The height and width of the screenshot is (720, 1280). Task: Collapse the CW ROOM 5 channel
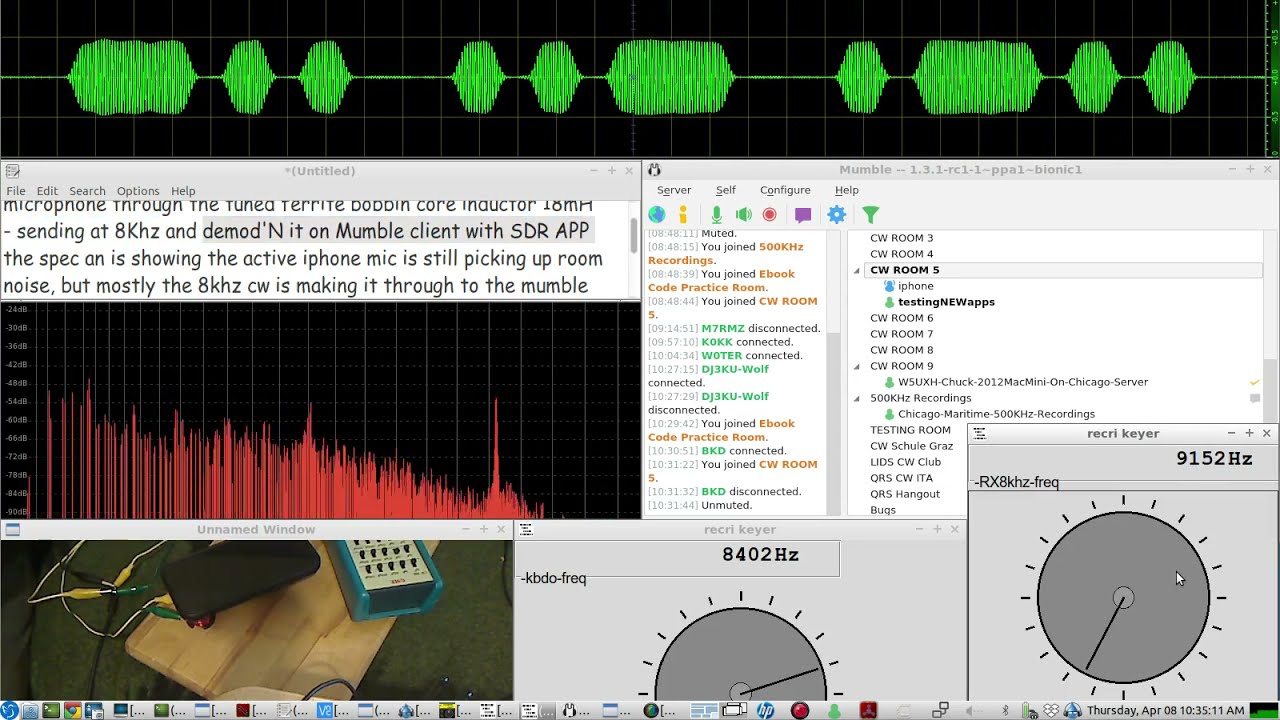(856, 270)
